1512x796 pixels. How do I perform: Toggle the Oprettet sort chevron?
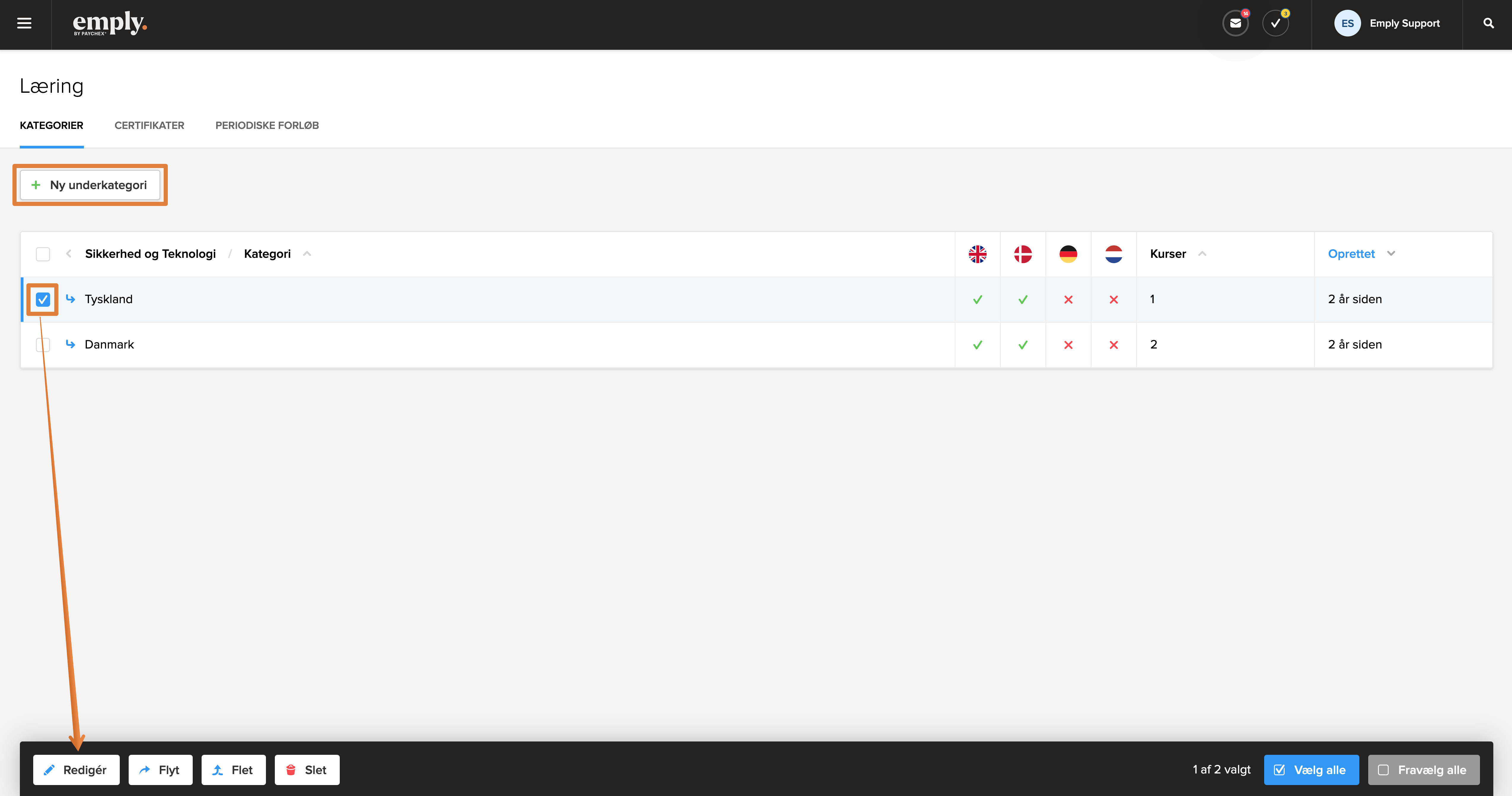[1391, 253]
